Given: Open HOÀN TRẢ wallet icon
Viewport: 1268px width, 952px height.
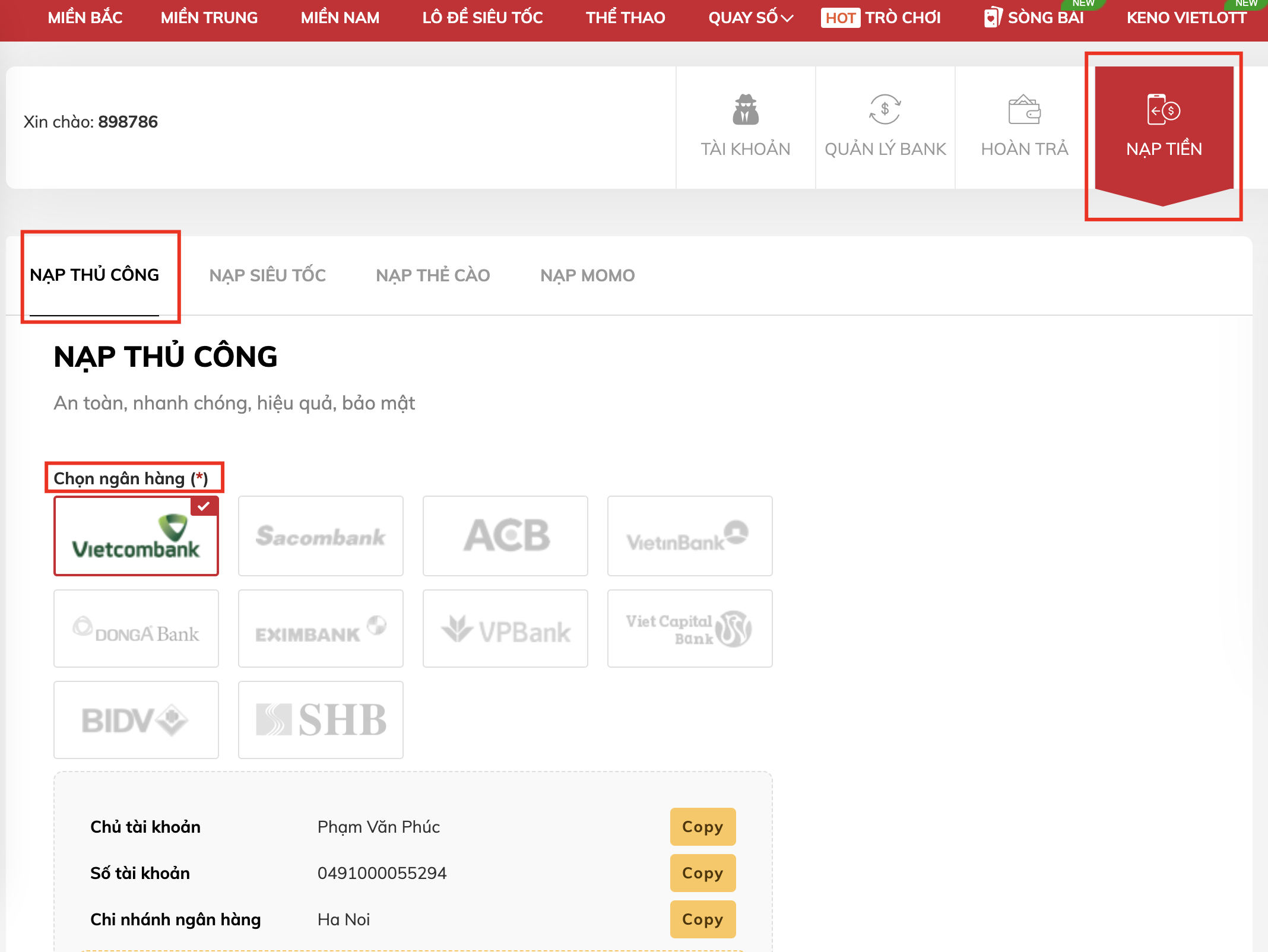Looking at the screenshot, I should 1025,110.
